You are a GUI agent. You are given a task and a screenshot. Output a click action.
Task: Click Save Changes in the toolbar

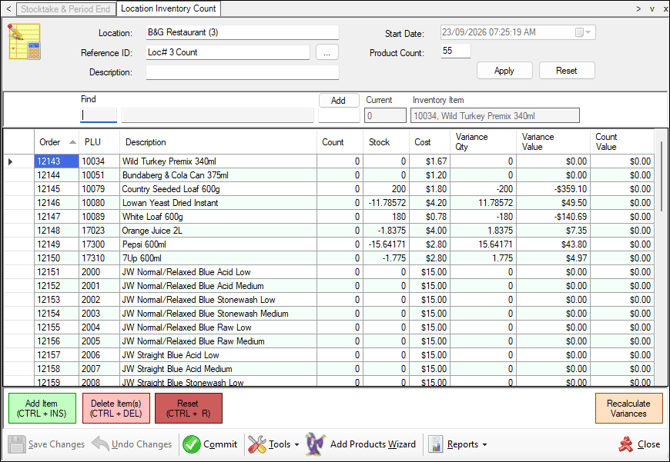coord(47,444)
